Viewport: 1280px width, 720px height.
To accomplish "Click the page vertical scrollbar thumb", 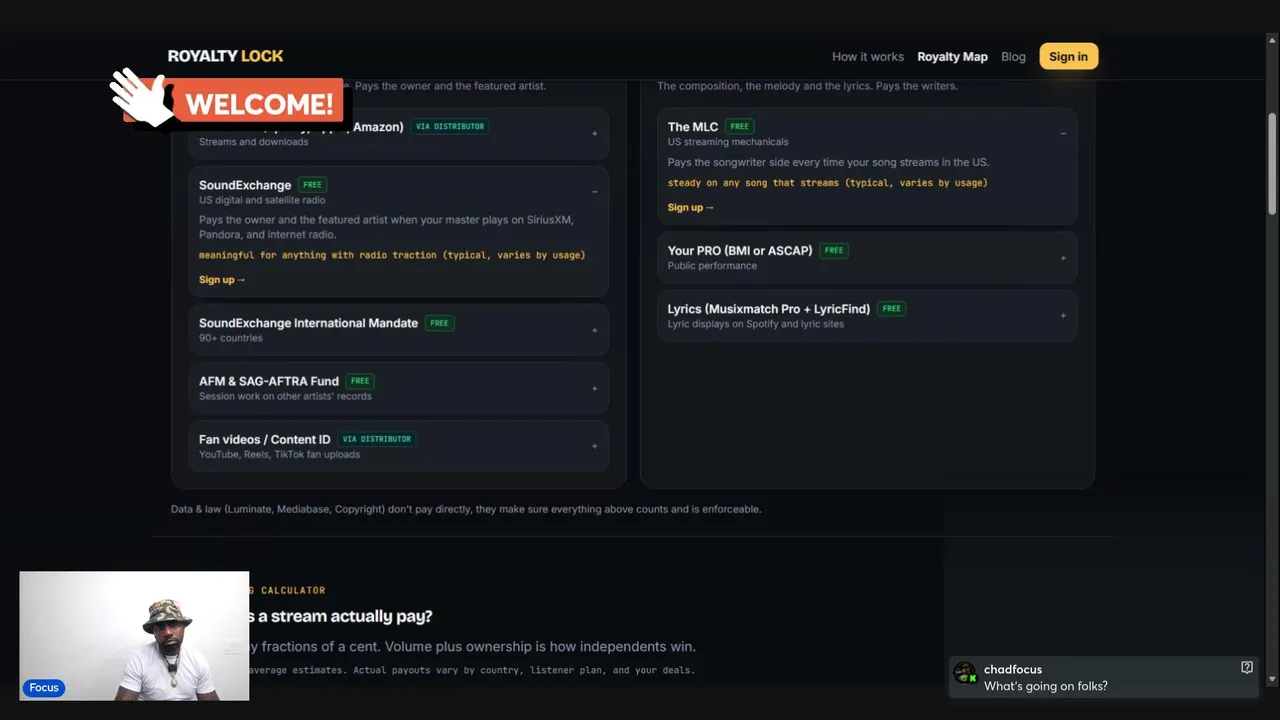I will 1272,163.
